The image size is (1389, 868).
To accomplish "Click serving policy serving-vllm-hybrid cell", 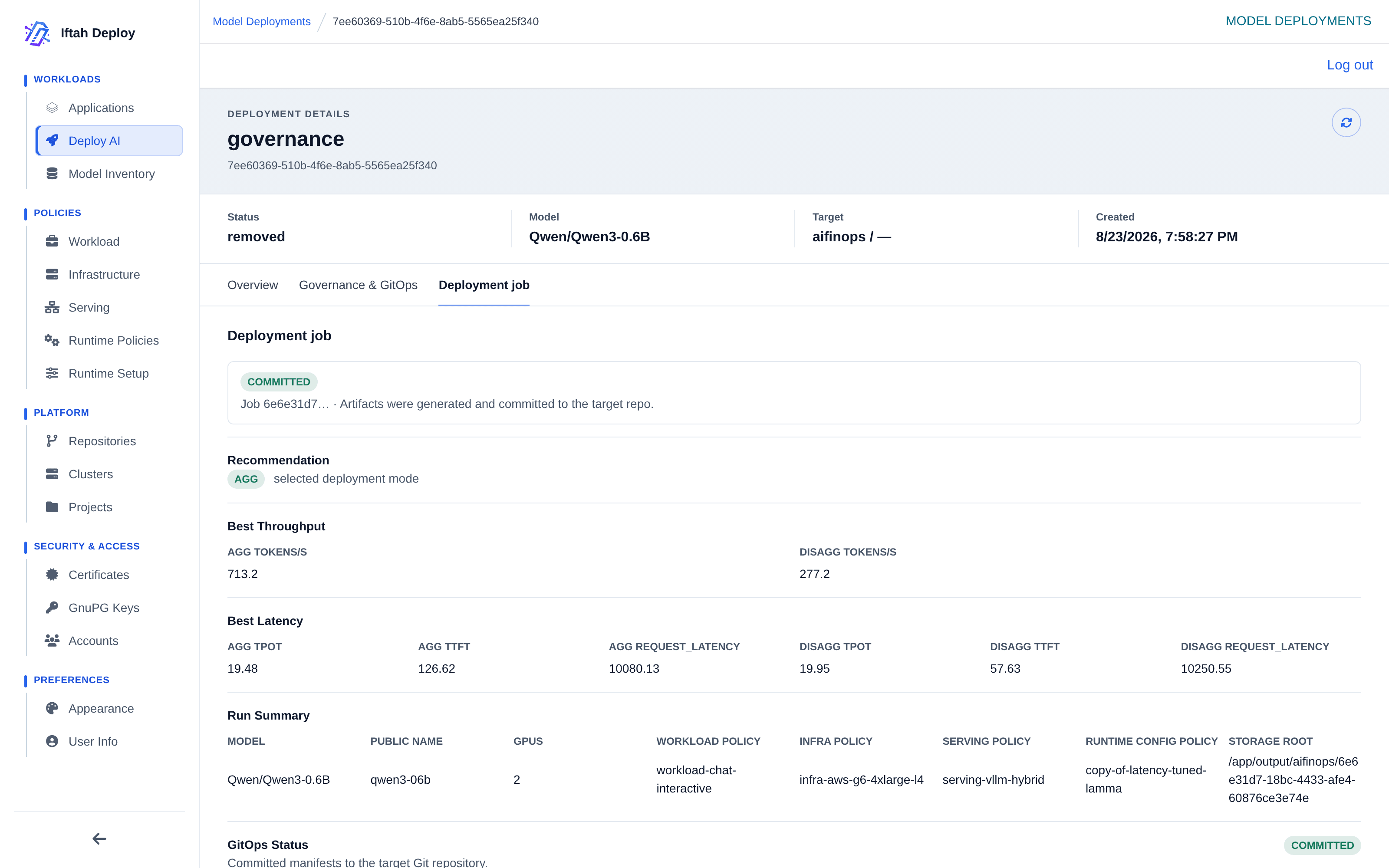I will [993, 779].
